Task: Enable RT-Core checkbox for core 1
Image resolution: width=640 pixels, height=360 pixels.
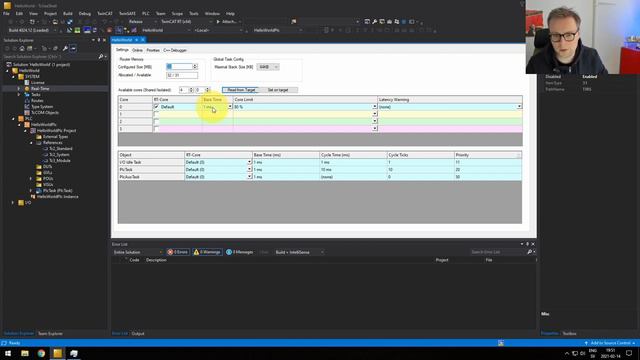Action: pyautogui.click(x=156, y=114)
